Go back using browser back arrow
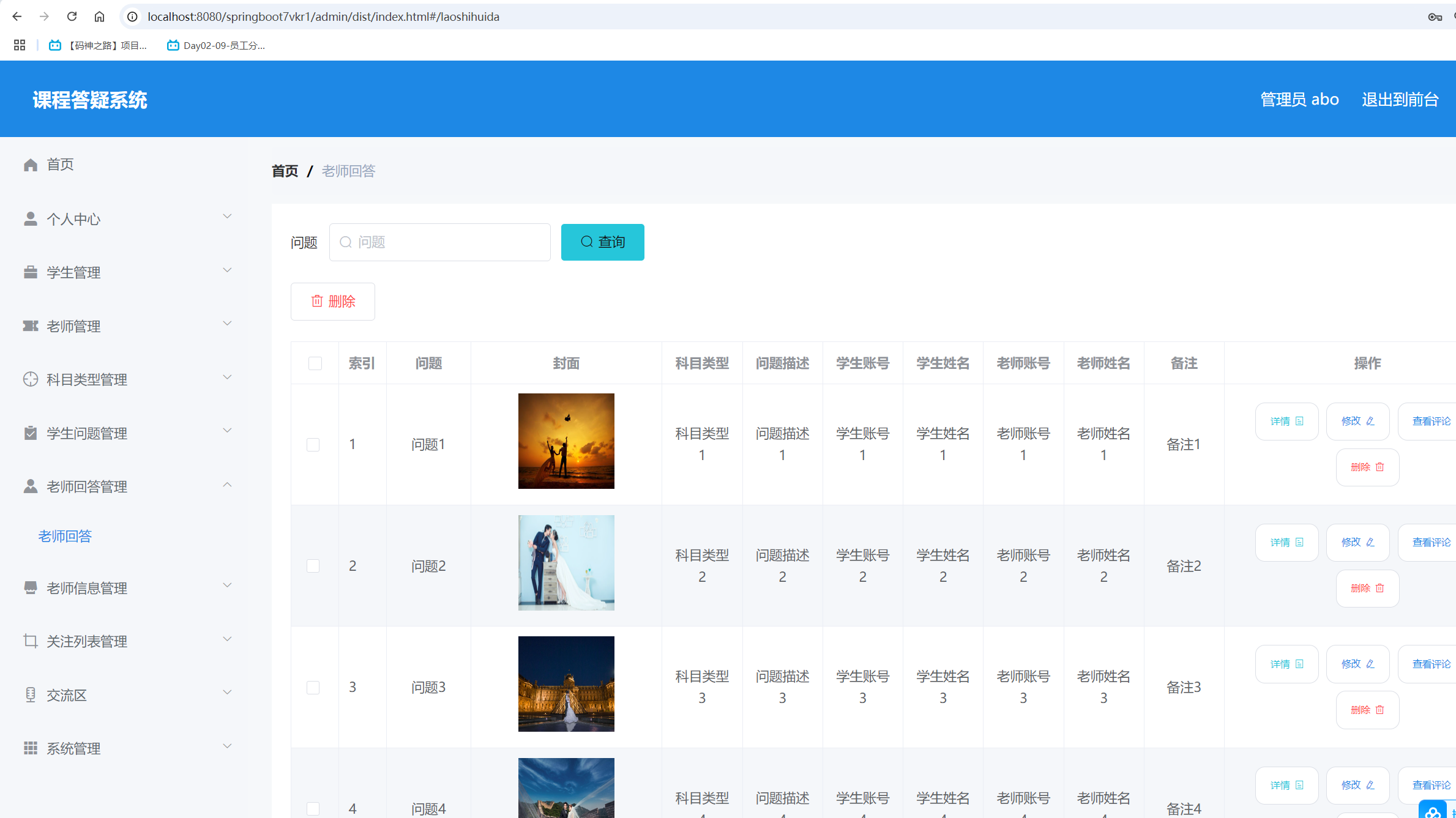The image size is (1456, 818). (17, 17)
